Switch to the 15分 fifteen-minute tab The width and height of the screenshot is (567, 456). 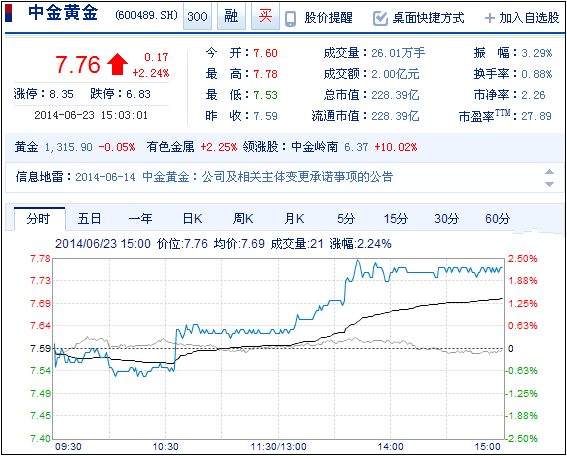tap(396, 219)
